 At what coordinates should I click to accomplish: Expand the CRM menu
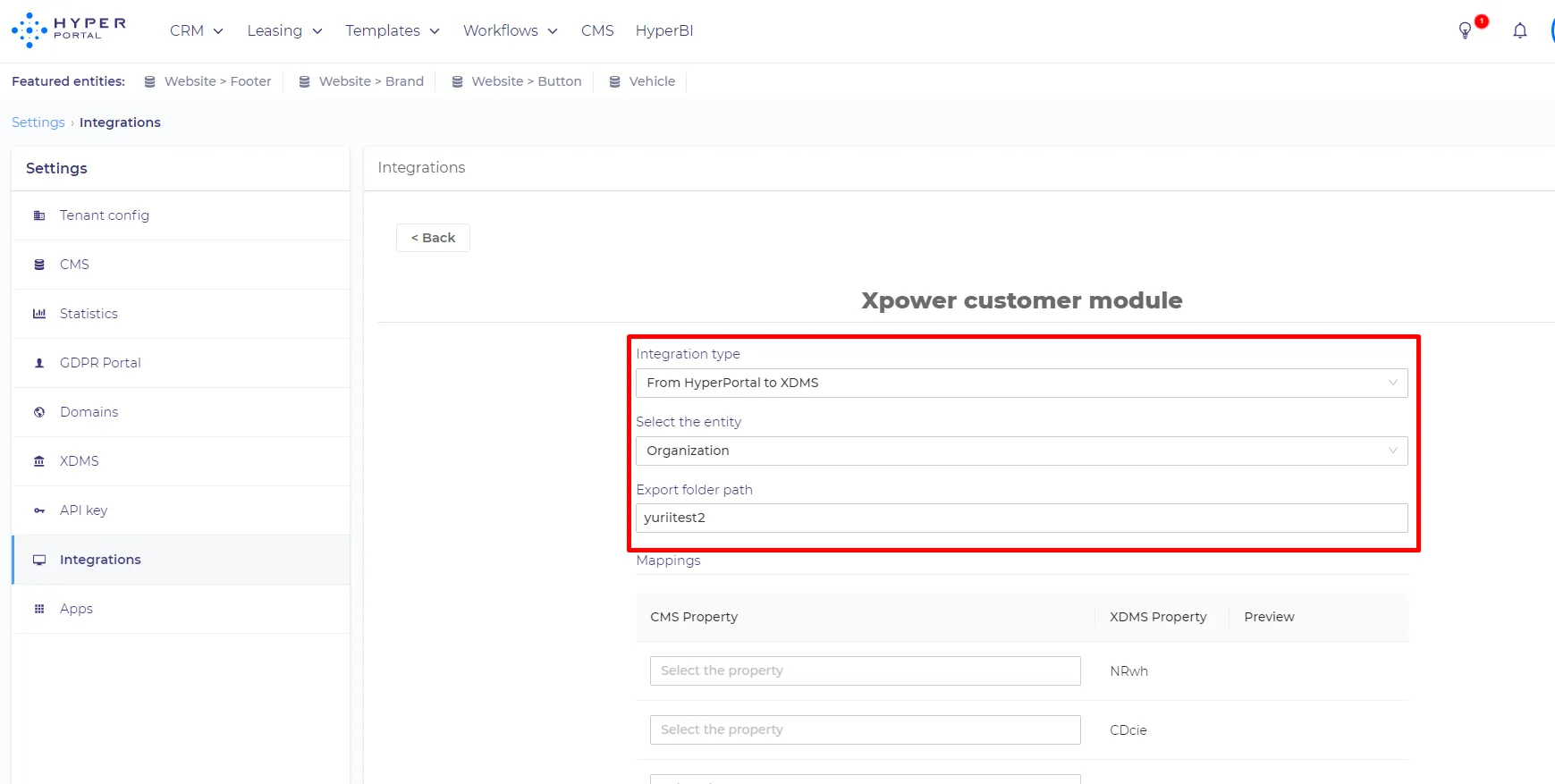[x=197, y=30]
